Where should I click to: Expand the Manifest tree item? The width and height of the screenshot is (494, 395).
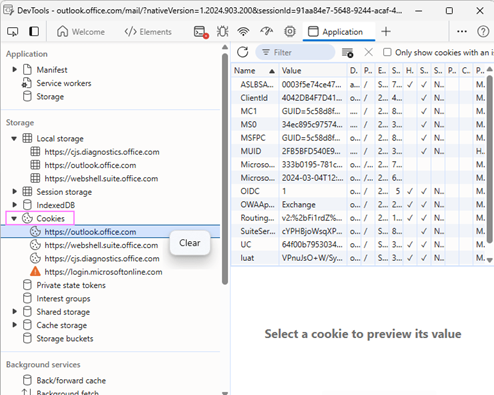coord(15,70)
